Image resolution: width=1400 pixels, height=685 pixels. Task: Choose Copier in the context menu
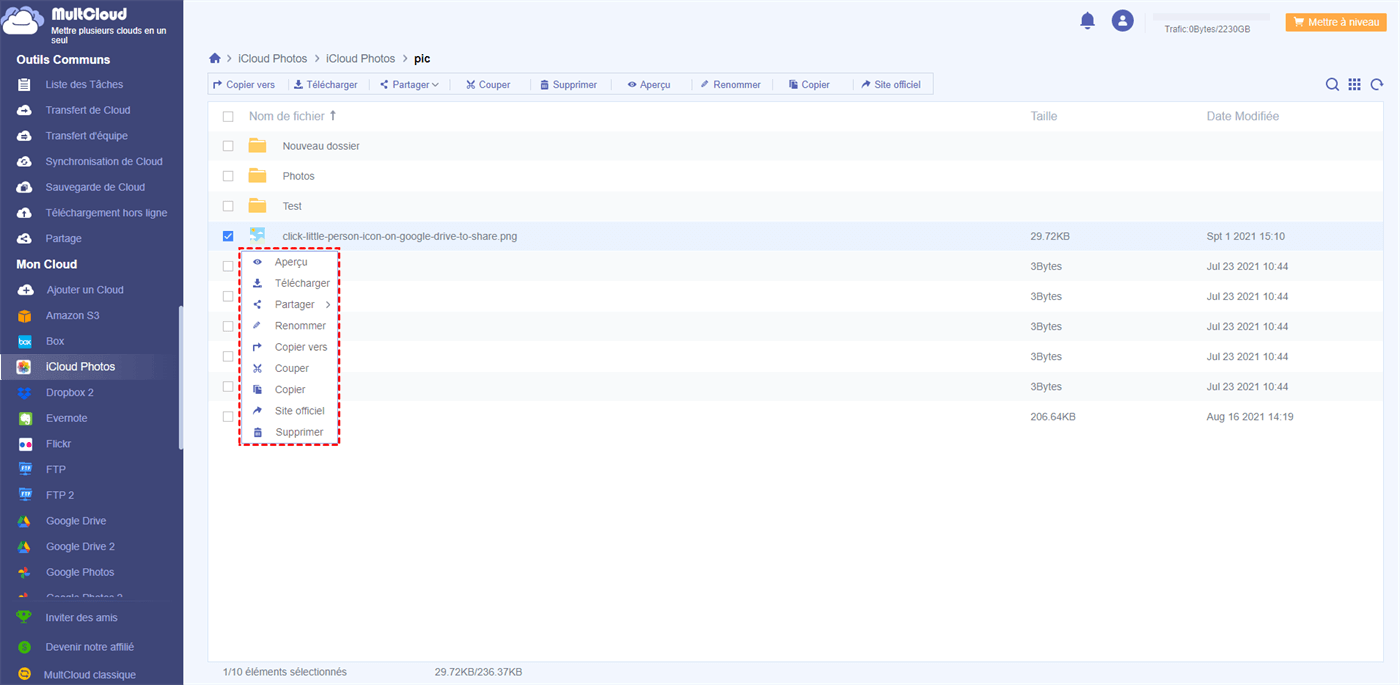point(290,390)
